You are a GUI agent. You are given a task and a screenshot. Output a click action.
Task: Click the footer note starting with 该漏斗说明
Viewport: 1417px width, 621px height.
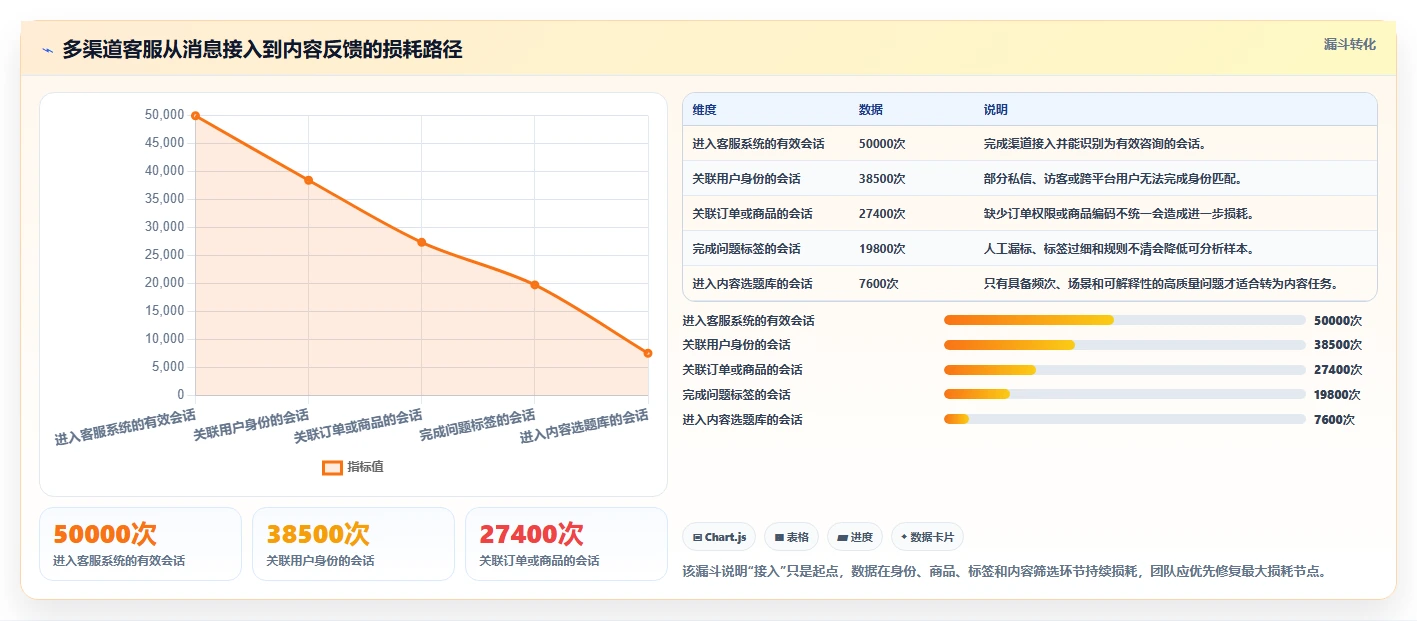1004,571
